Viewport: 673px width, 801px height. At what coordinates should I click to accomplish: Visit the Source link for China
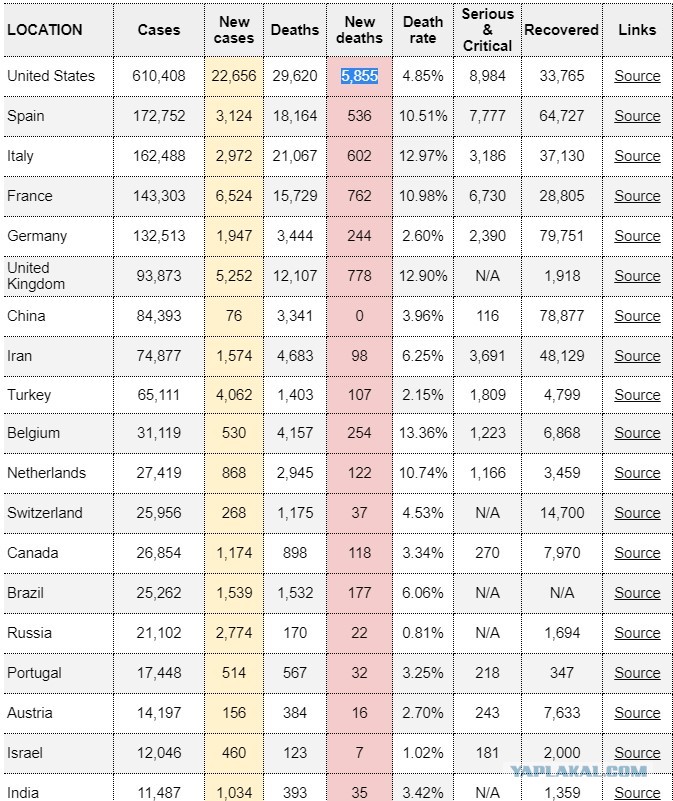pos(637,316)
